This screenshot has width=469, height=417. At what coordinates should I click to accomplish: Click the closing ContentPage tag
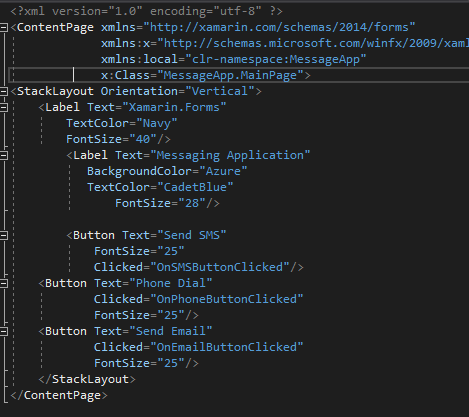tap(59, 395)
